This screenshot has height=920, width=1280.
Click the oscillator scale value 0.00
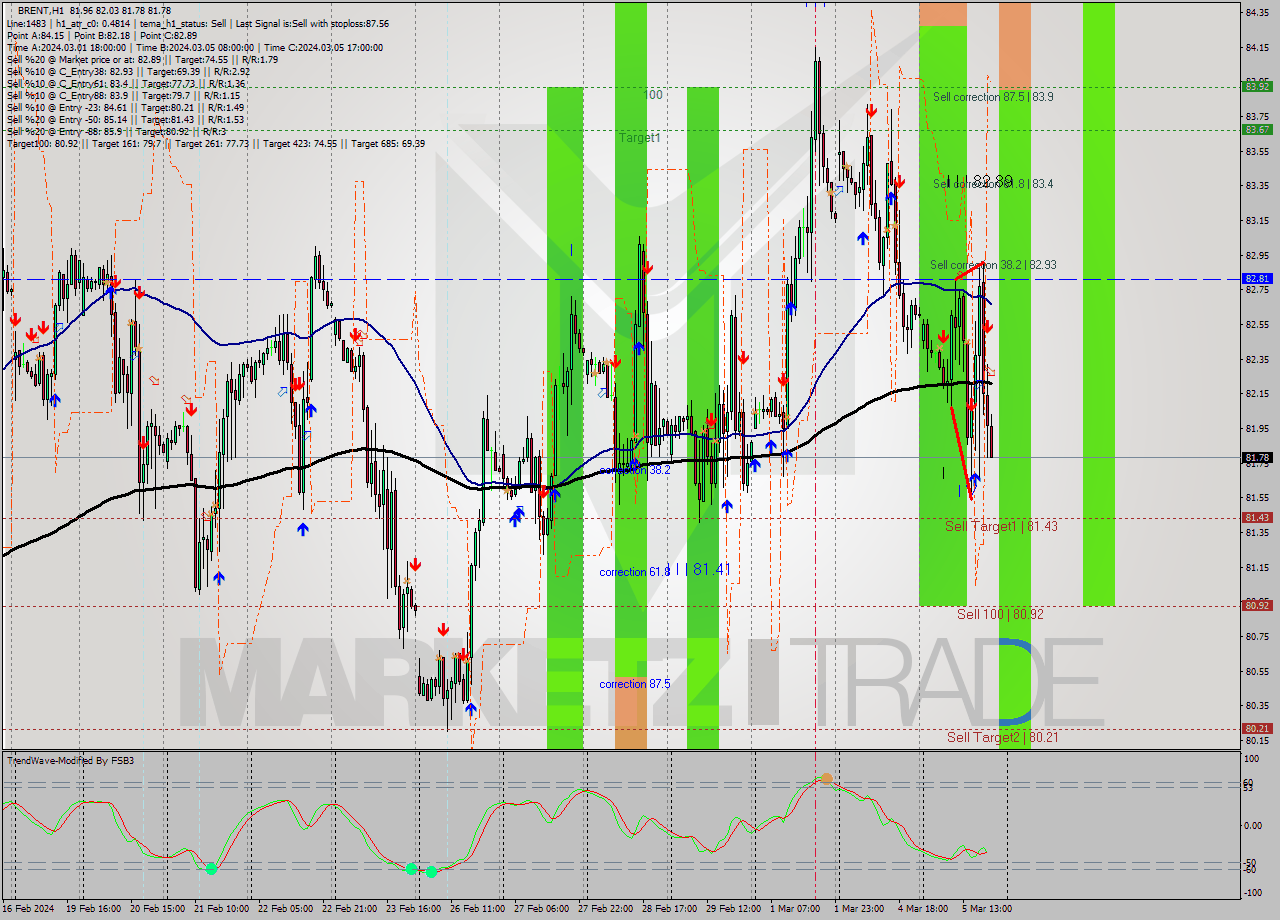pos(1254,825)
